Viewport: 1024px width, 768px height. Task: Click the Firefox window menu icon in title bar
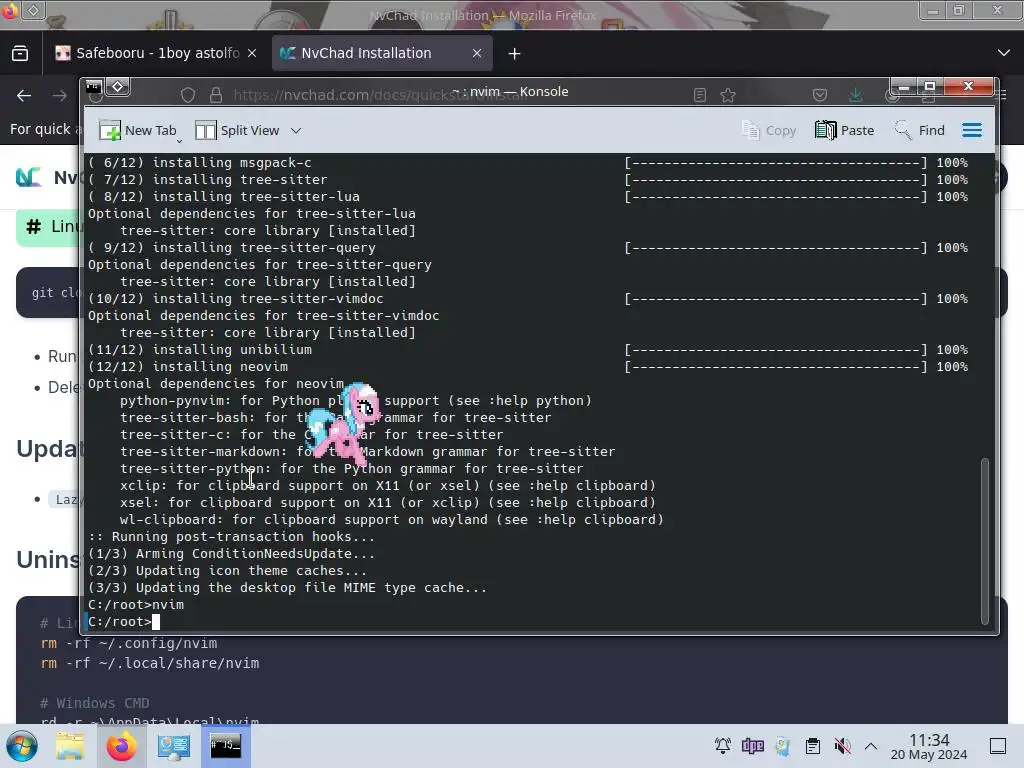tap(10, 11)
